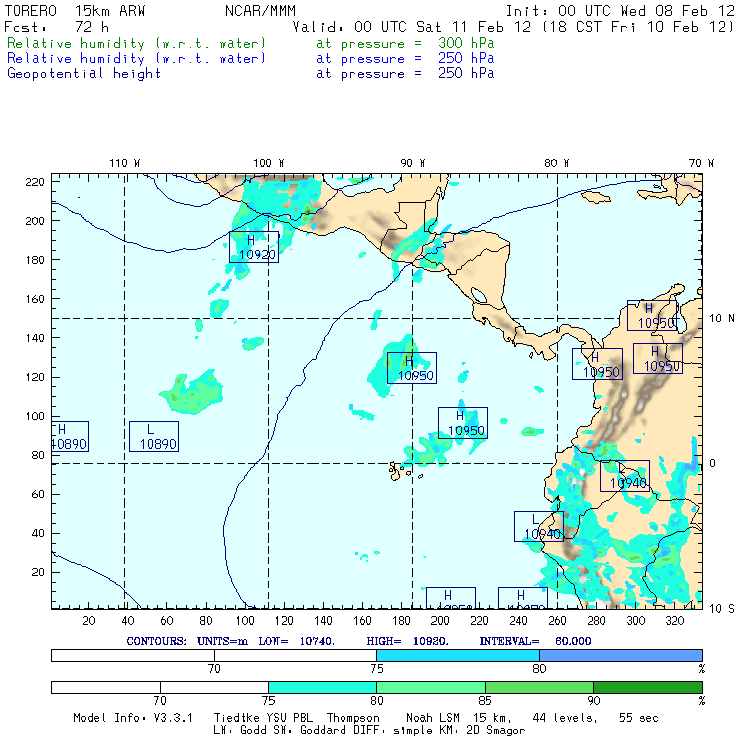The image size is (740, 740).
Task: Select the blue 80% swatch in upper colorbar
Action: point(621,655)
